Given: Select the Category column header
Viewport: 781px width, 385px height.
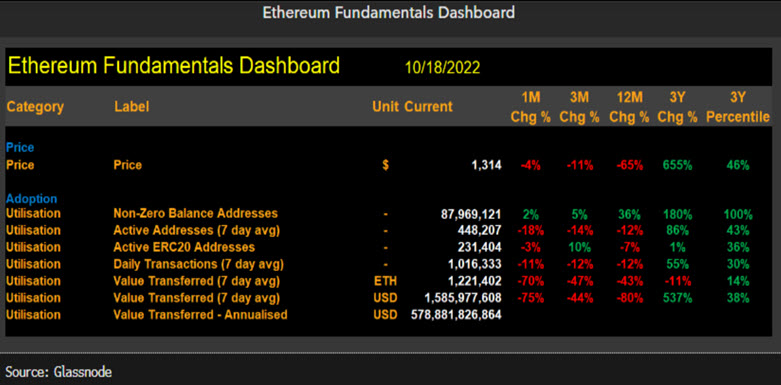Looking at the screenshot, I should point(35,107).
